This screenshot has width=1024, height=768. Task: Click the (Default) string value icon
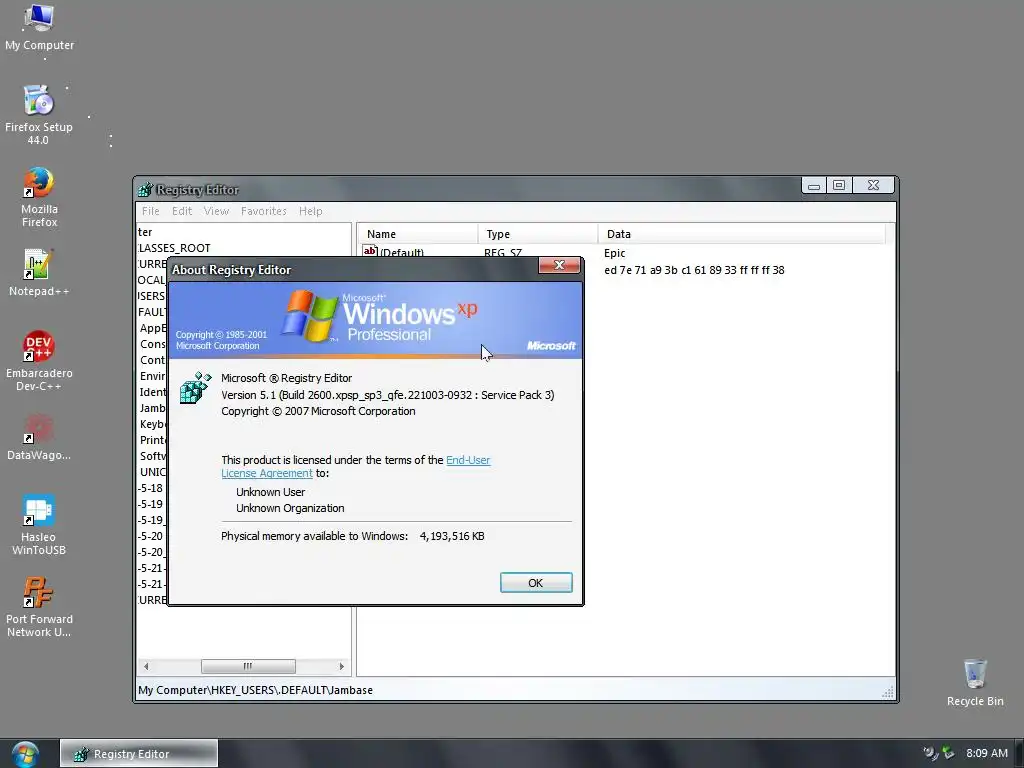pos(370,251)
